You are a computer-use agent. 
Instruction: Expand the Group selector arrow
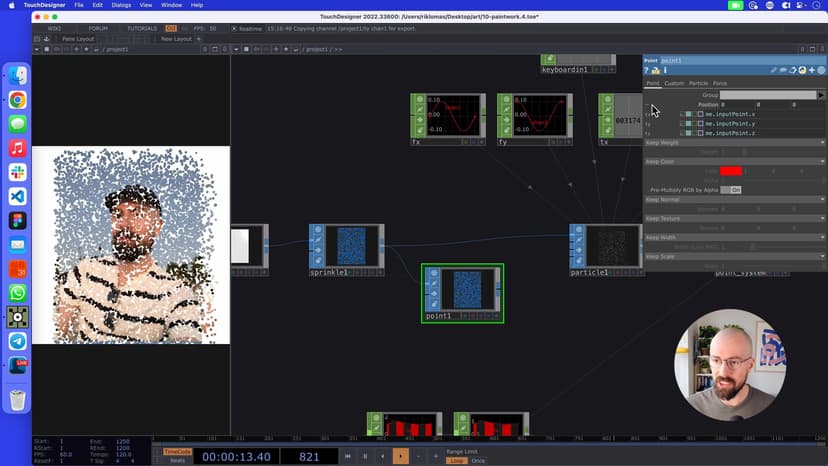click(821, 95)
